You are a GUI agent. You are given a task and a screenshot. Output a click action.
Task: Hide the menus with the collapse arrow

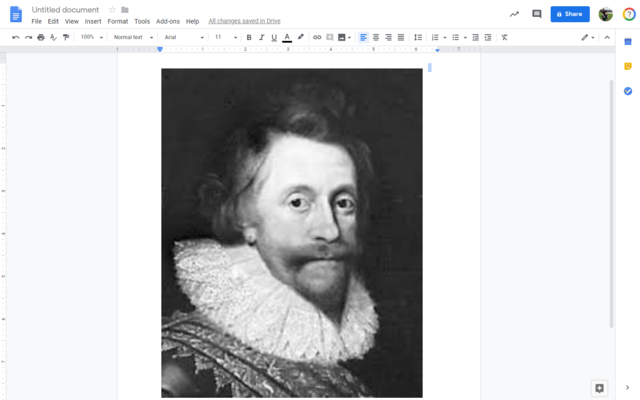click(607, 37)
